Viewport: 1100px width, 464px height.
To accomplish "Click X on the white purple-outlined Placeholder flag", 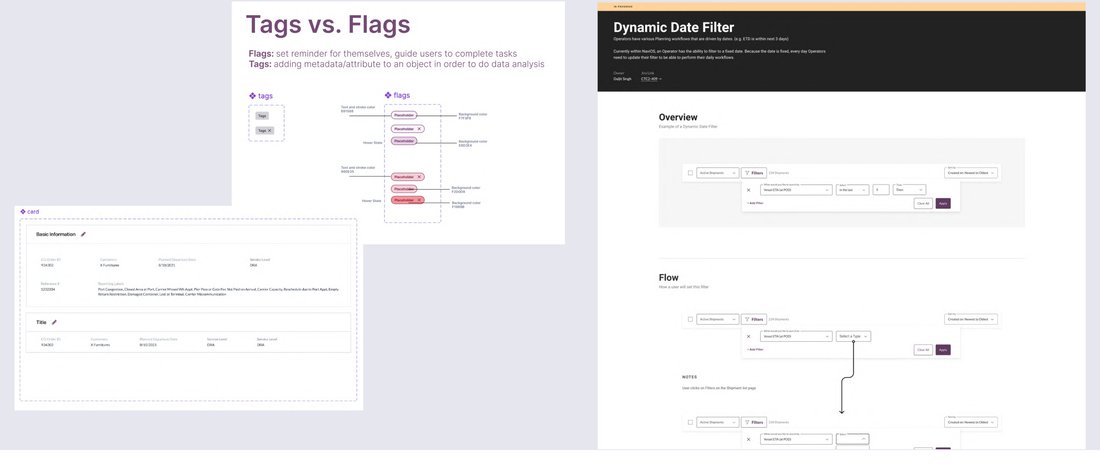I will tap(419, 129).
